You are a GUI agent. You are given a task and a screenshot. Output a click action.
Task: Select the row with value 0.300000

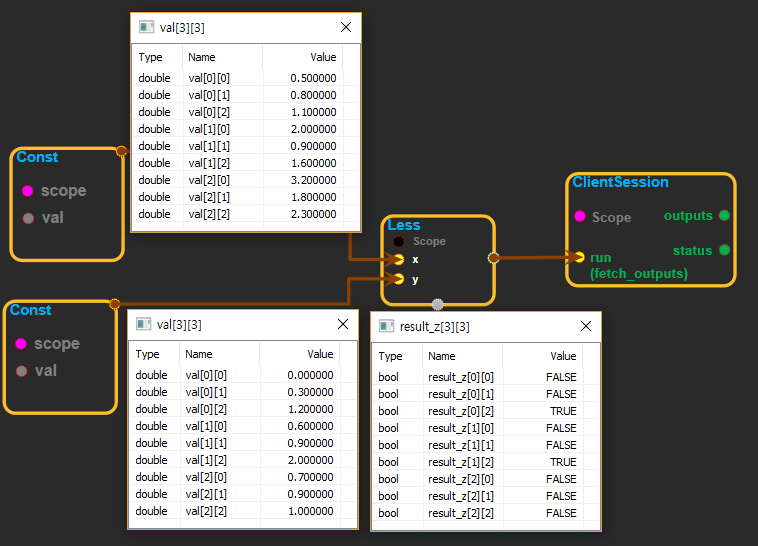(243, 392)
